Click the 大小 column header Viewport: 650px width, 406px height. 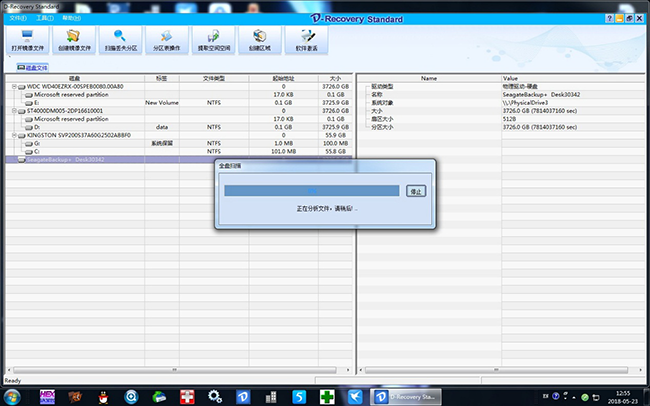click(335, 78)
